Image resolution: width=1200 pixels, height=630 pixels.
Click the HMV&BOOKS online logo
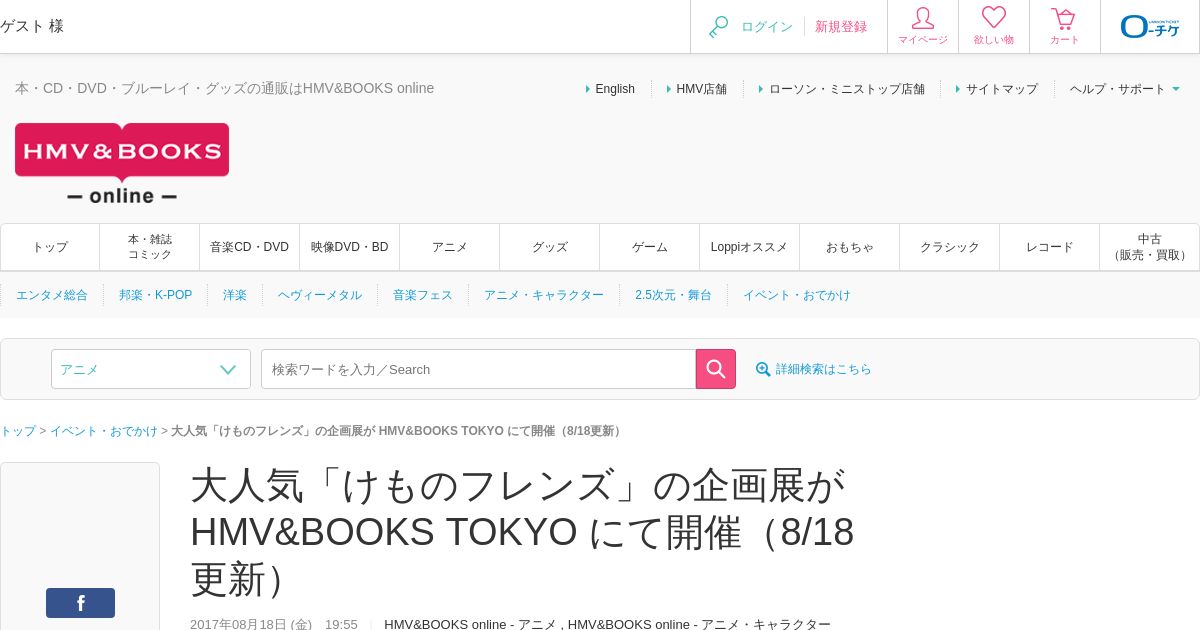coord(122,164)
